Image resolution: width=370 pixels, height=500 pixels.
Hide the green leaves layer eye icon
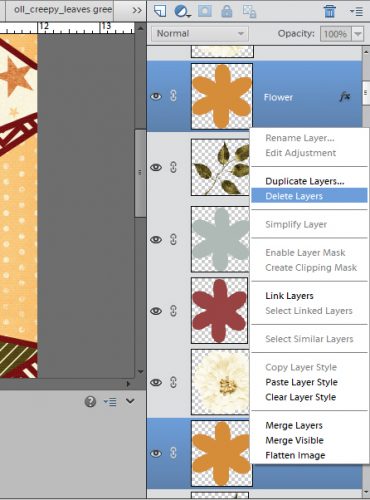156,167
